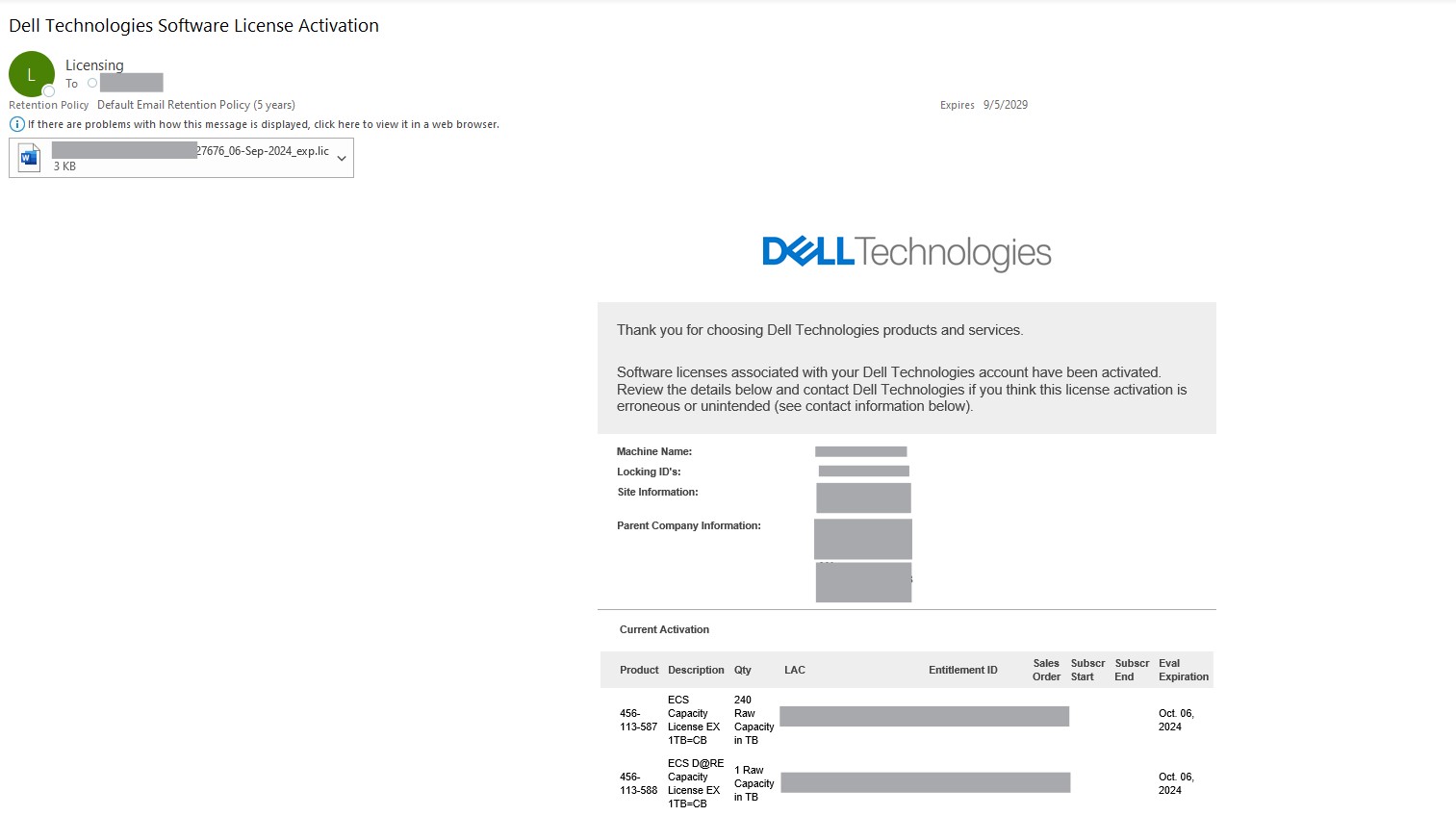Click the 'Parent Company Information:' label
The image size is (1456, 816).
click(689, 525)
